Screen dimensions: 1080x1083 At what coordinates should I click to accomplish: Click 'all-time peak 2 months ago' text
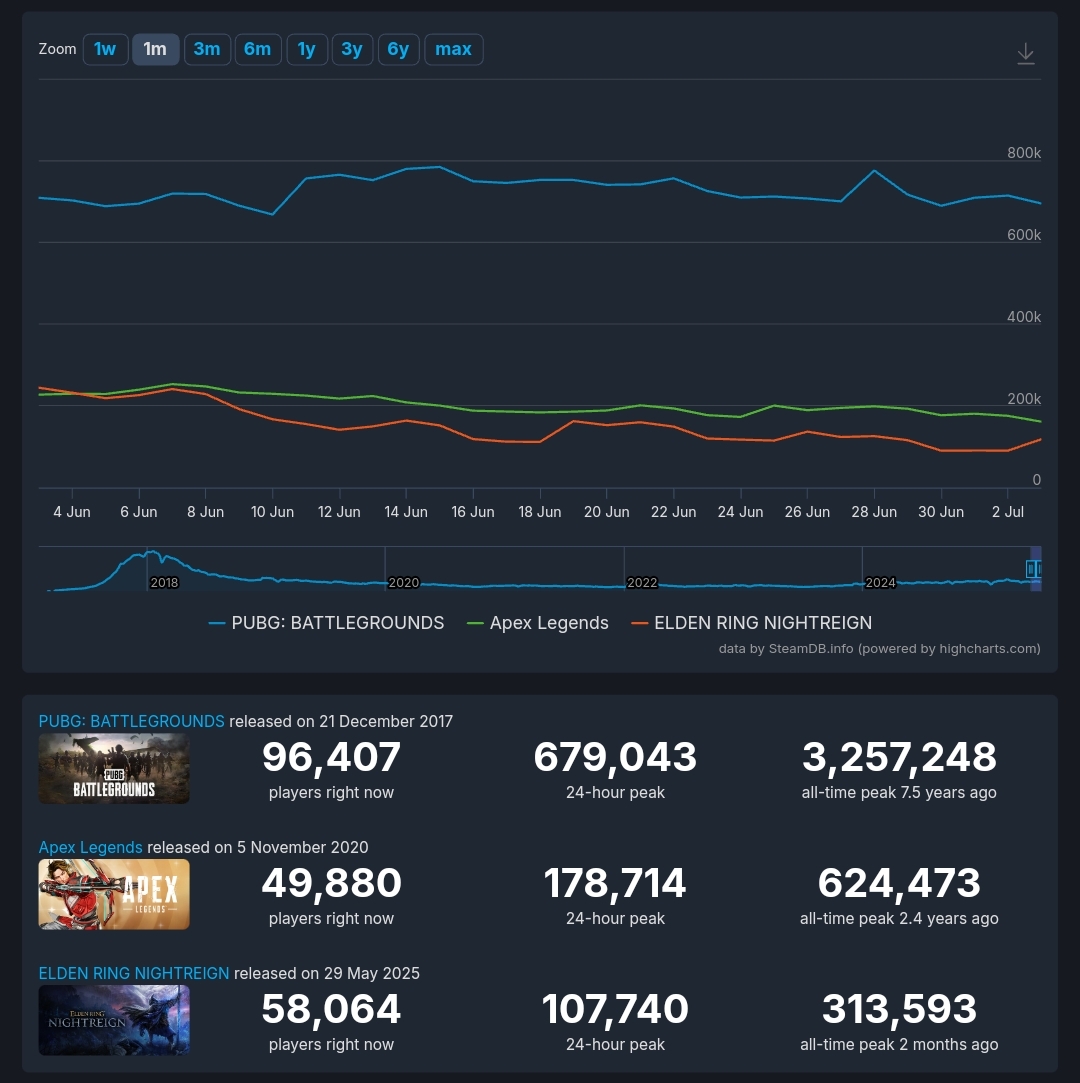click(x=899, y=1044)
